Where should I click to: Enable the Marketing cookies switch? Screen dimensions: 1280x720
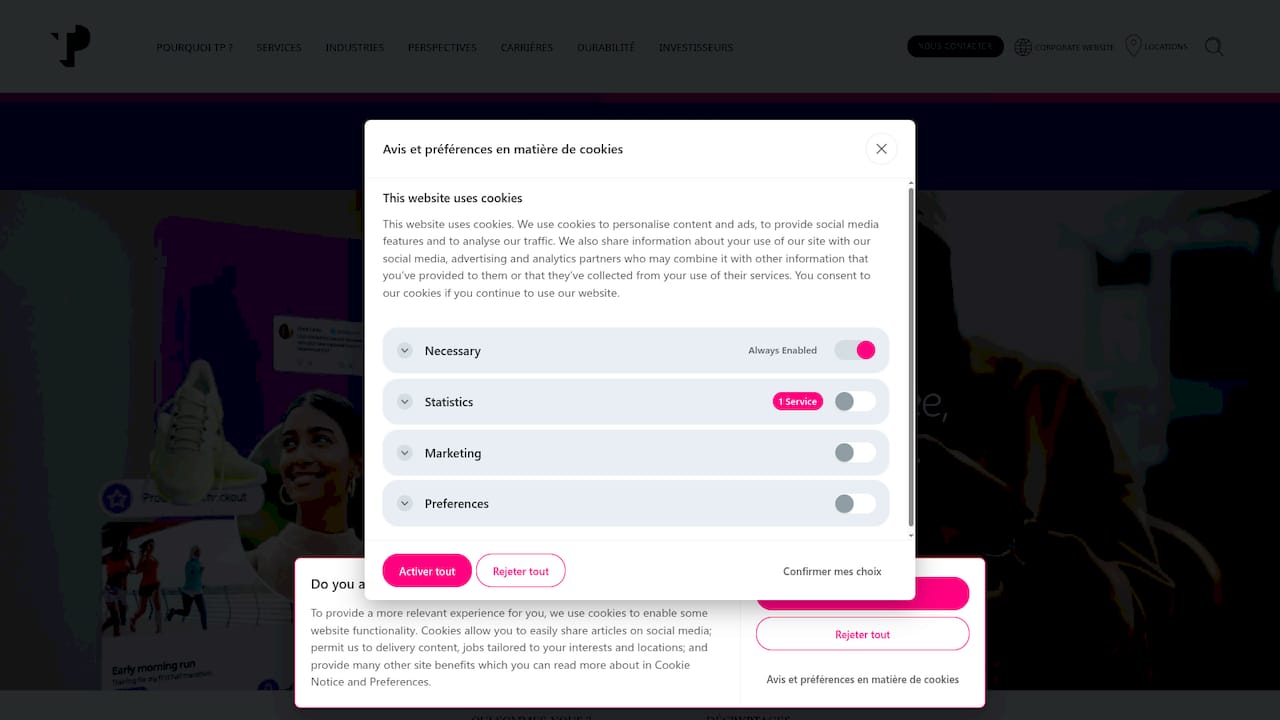pyautogui.click(x=855, y=453)
